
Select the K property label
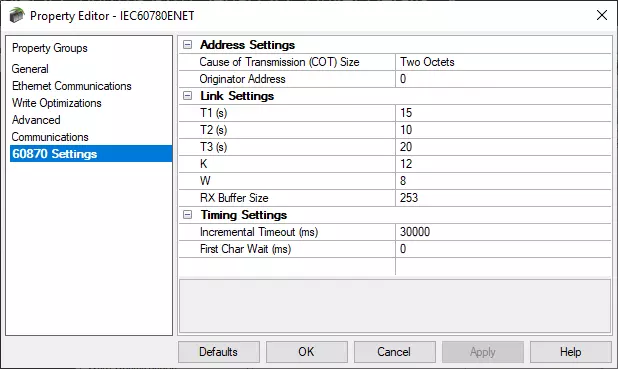(204, 164)
